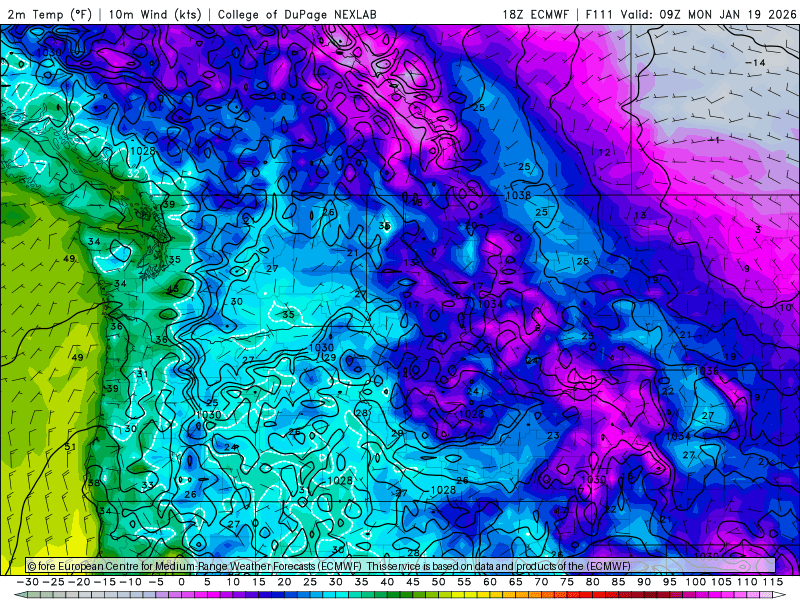This screenshot has width=800, height=600.
Task: Click the "2m Temp (°F)" title text
Action: click(x=49, y=14)
